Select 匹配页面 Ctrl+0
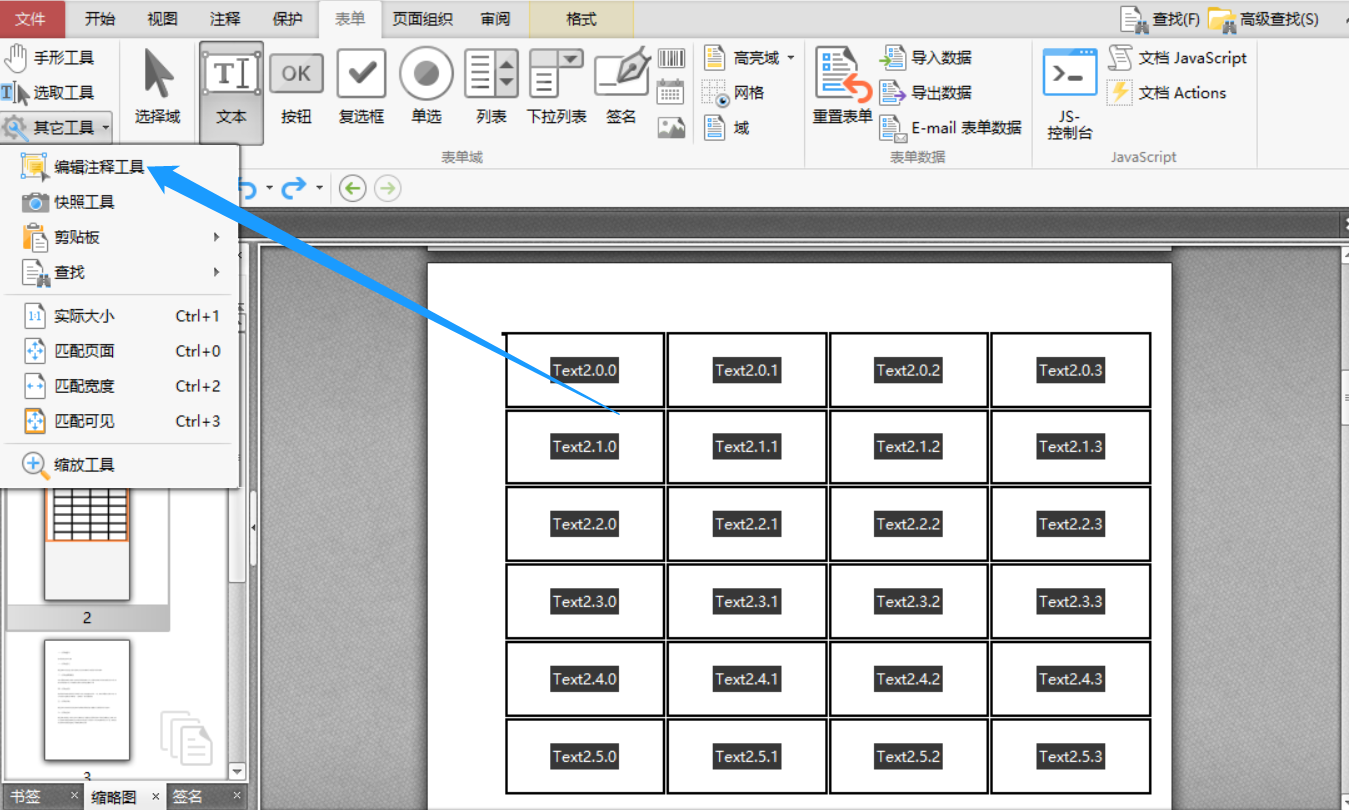Viewport: 1349px width, 810px height. point(120,351)
